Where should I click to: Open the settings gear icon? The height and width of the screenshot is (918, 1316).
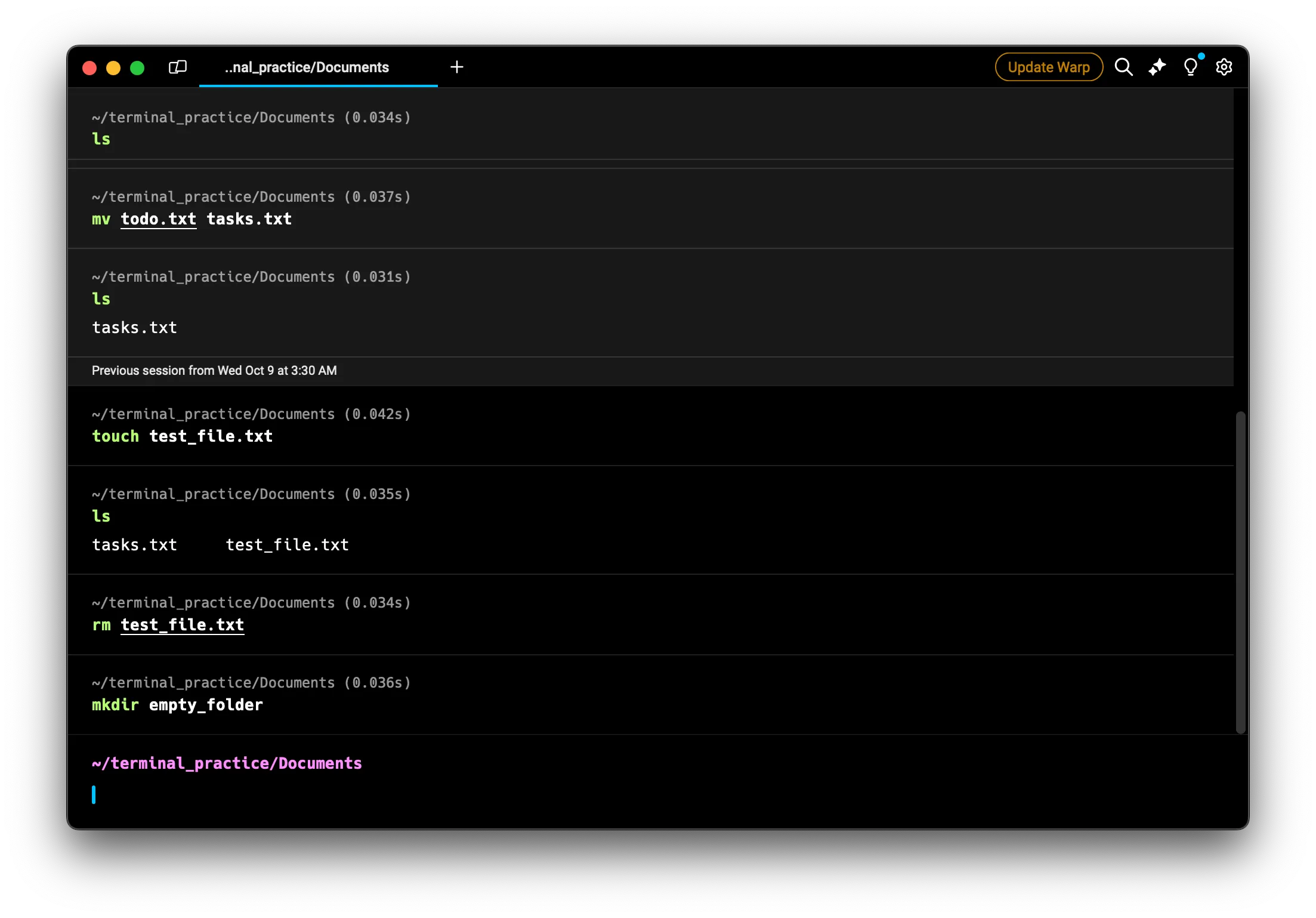[x=1224, y=67]
